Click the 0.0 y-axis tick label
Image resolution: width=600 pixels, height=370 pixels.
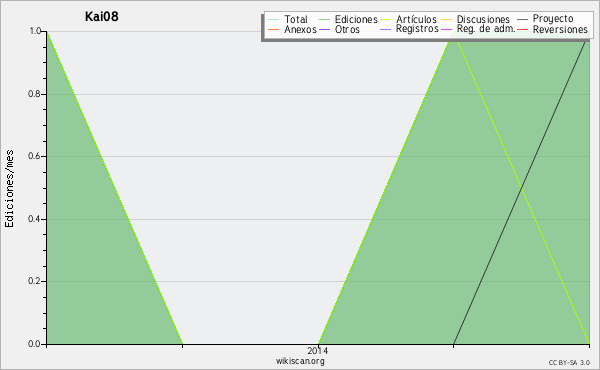click(x=34, y=344)
